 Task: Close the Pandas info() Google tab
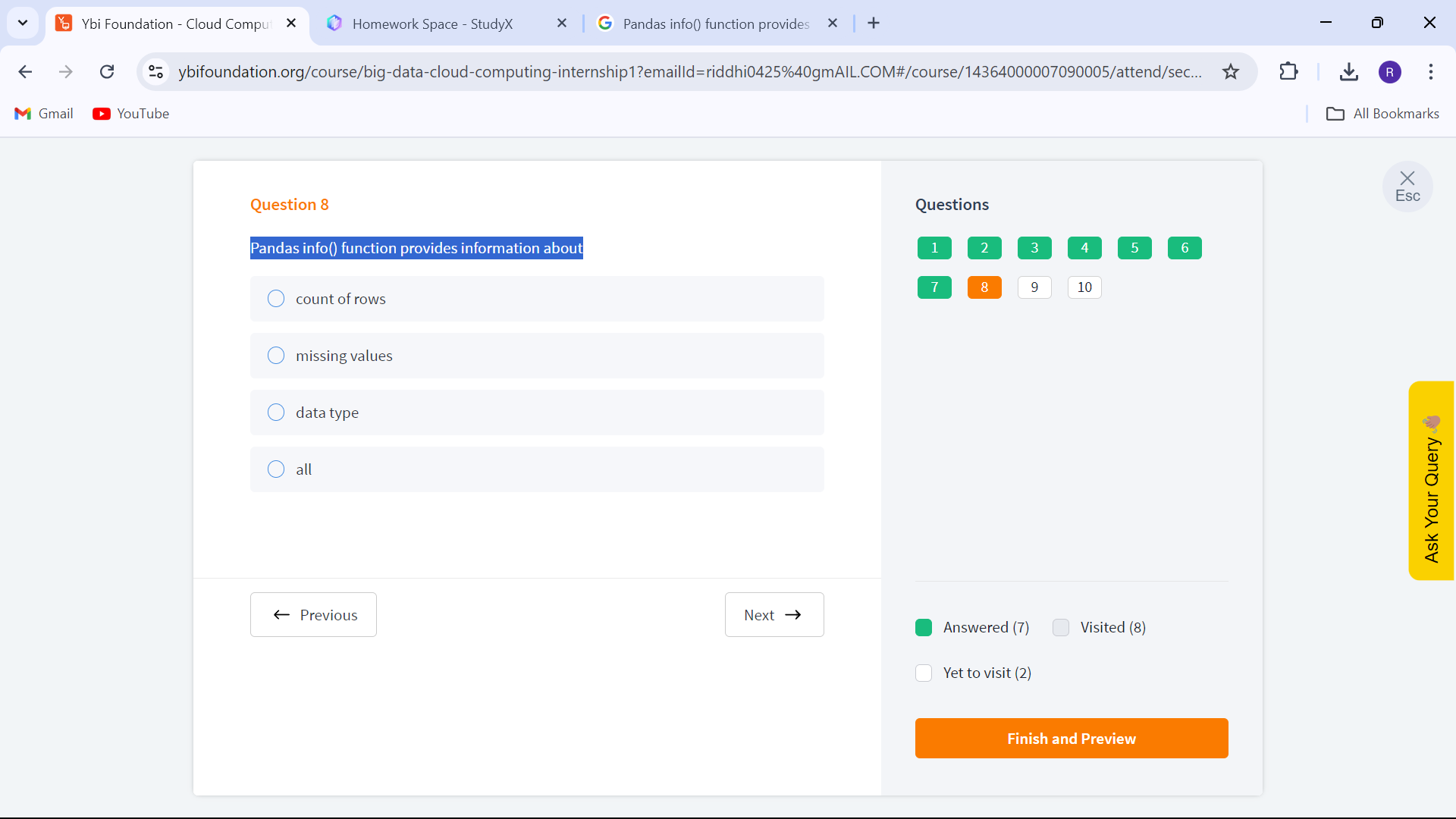click(833, 24)
